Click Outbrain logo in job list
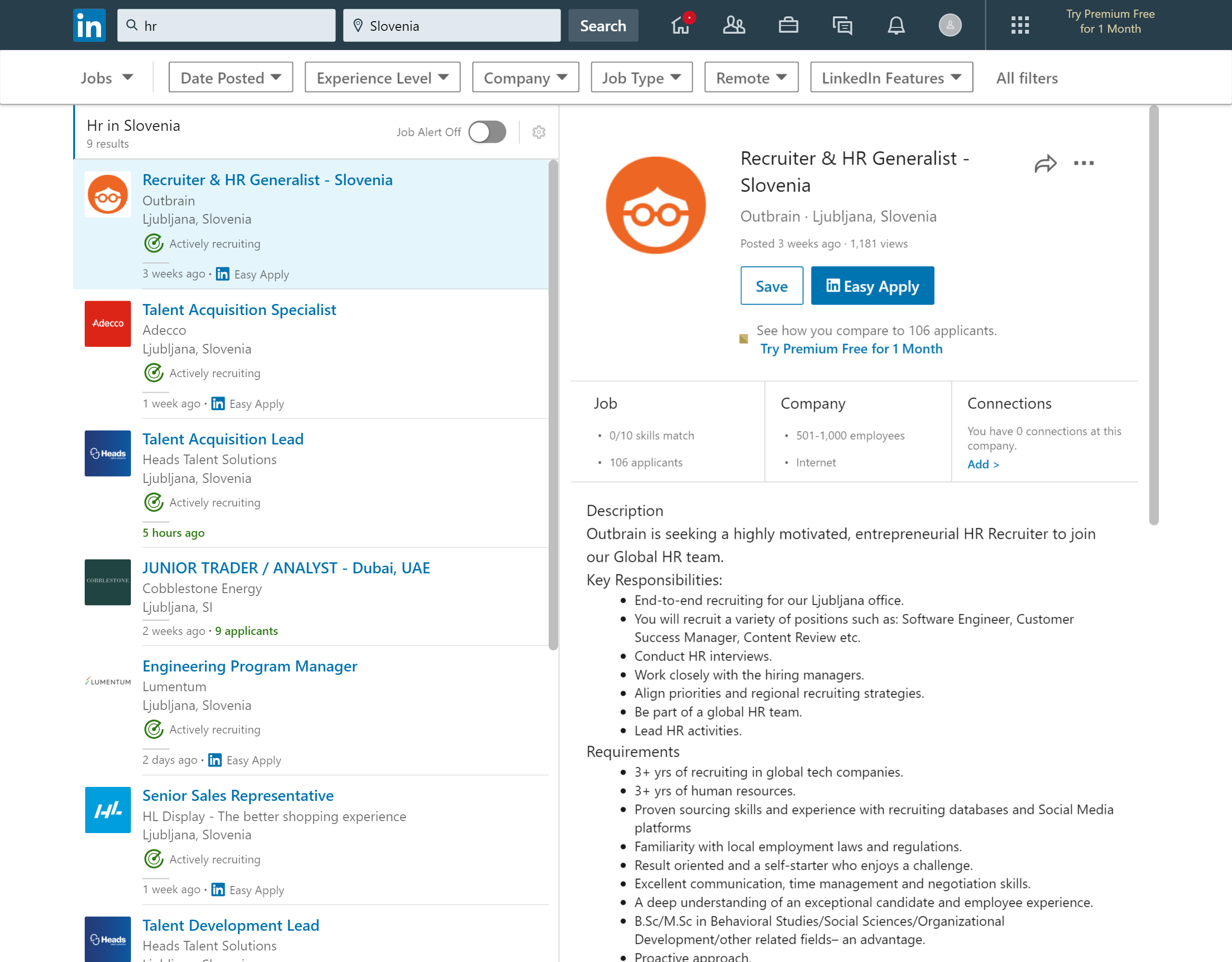 108,194
